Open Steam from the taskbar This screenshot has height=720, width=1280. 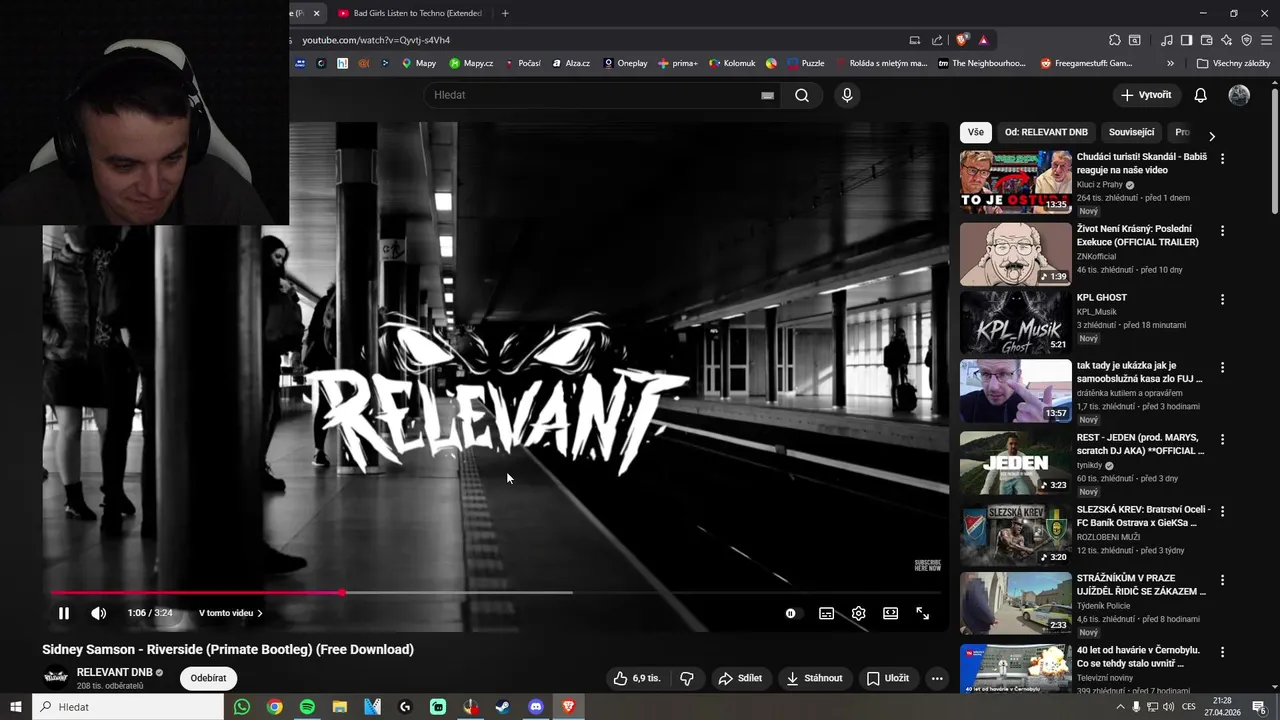click(x=503, y=707)
